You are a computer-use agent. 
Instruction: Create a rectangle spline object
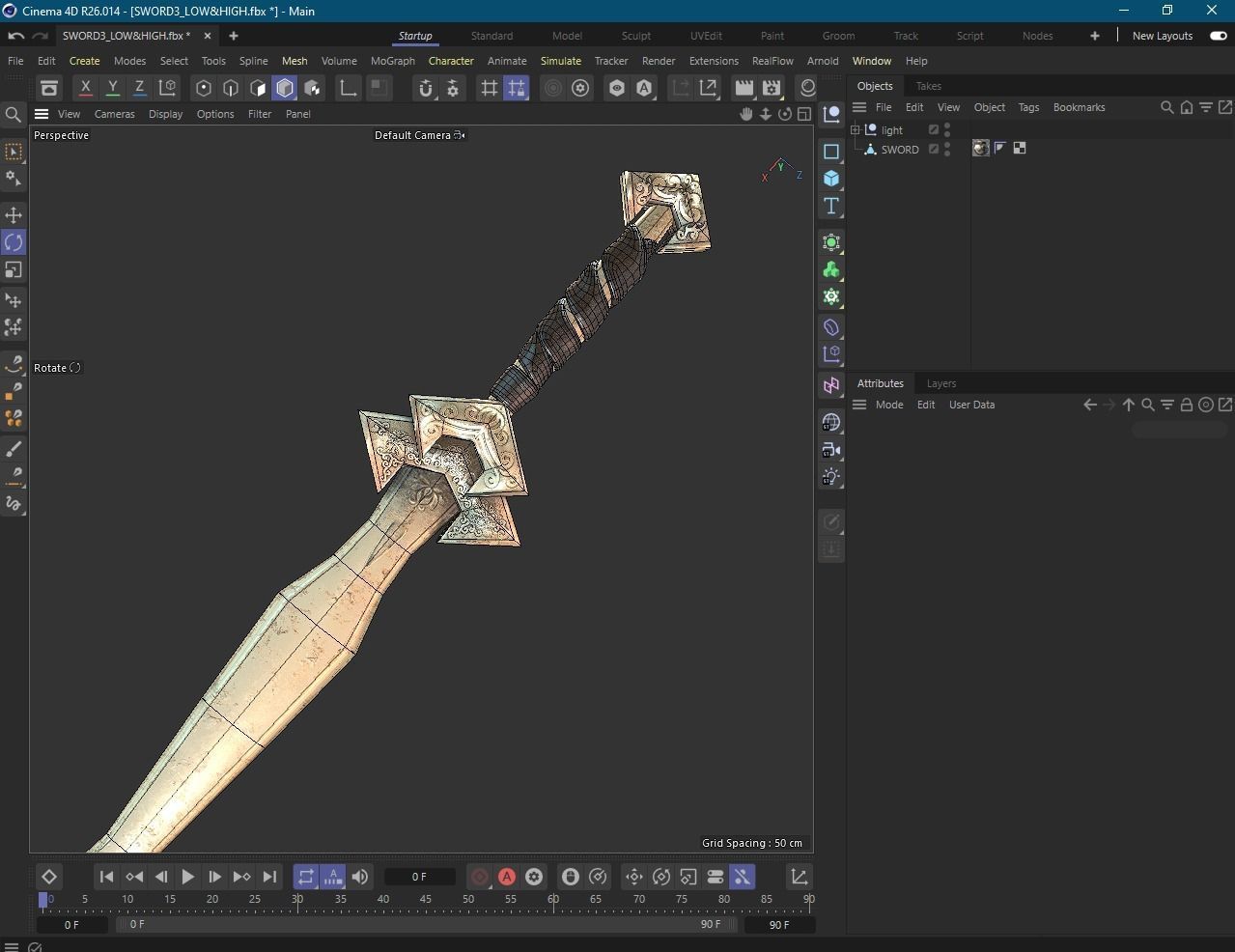[x=831, y=152]
